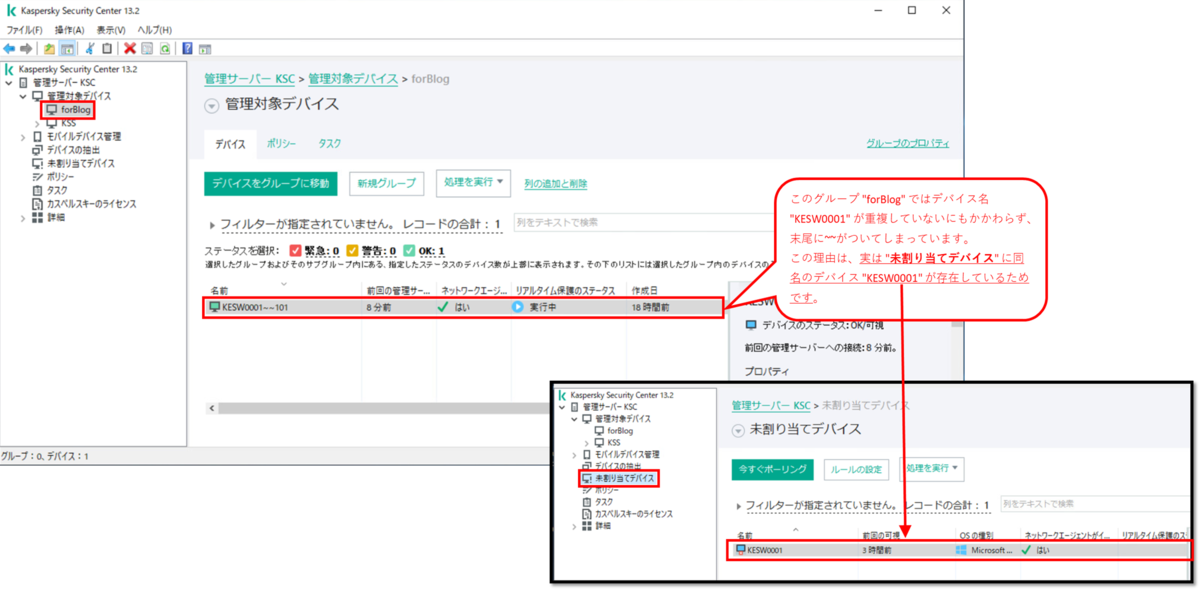The image size is (1200, 590).
Task: Click the monitor icon next to KESW0001 in inset
Action: [x=740, y=550]
